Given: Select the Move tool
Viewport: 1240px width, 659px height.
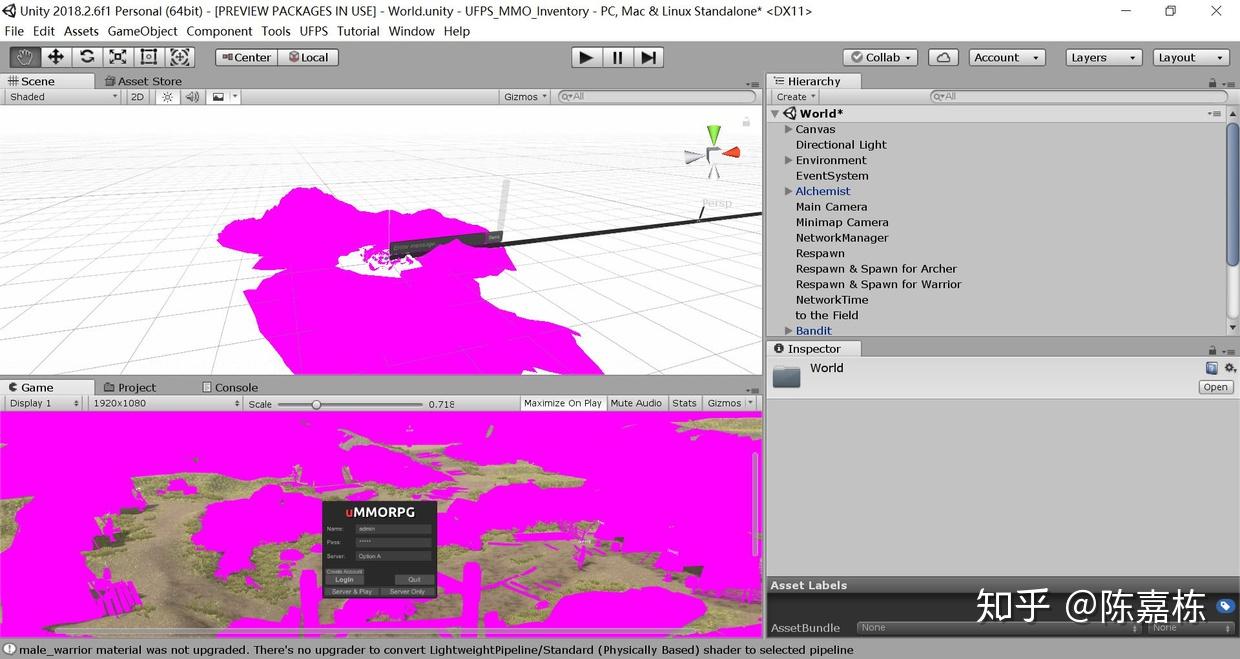Looking at the screenshot, I should point(55,57).
